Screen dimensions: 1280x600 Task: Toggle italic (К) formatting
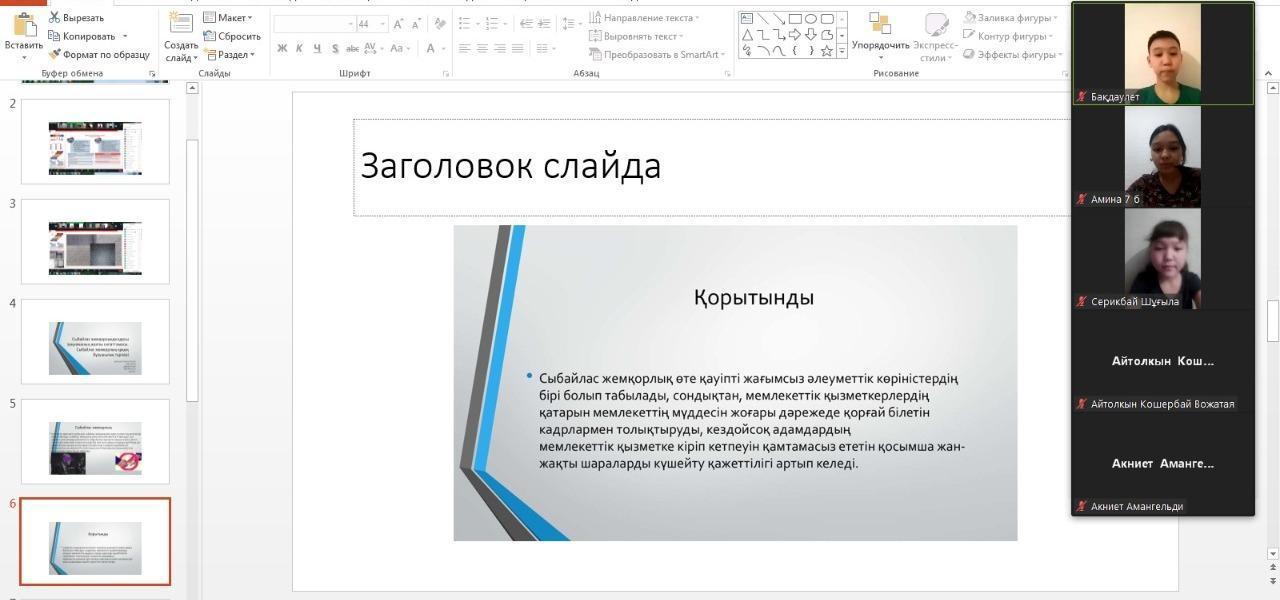300,48
